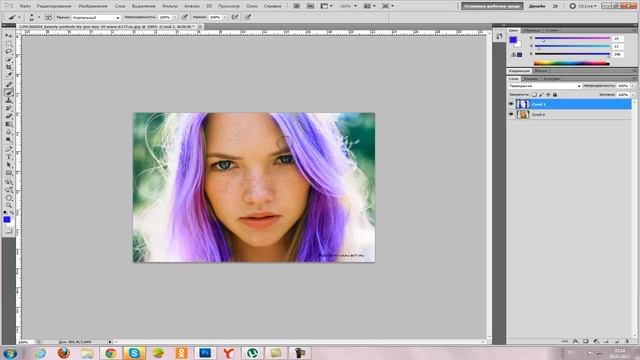Select the Основная рабочая среда workspace
Image resolution: width=640 pixels, height=360 pixels.
point(492,6)
